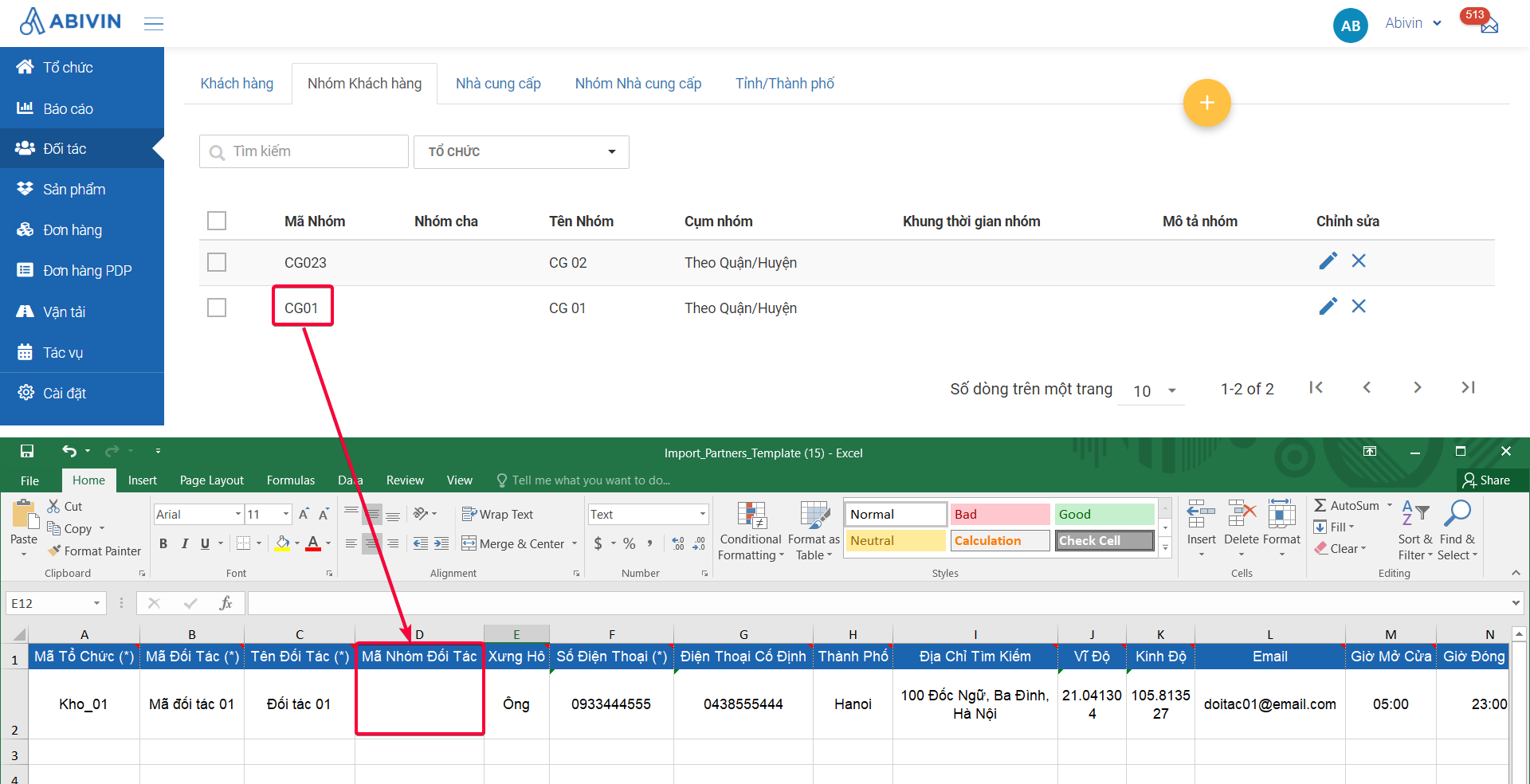Switch to the Nhà cung cấp tab
This screenshot has width=1530, height=784.
point(498,84)
